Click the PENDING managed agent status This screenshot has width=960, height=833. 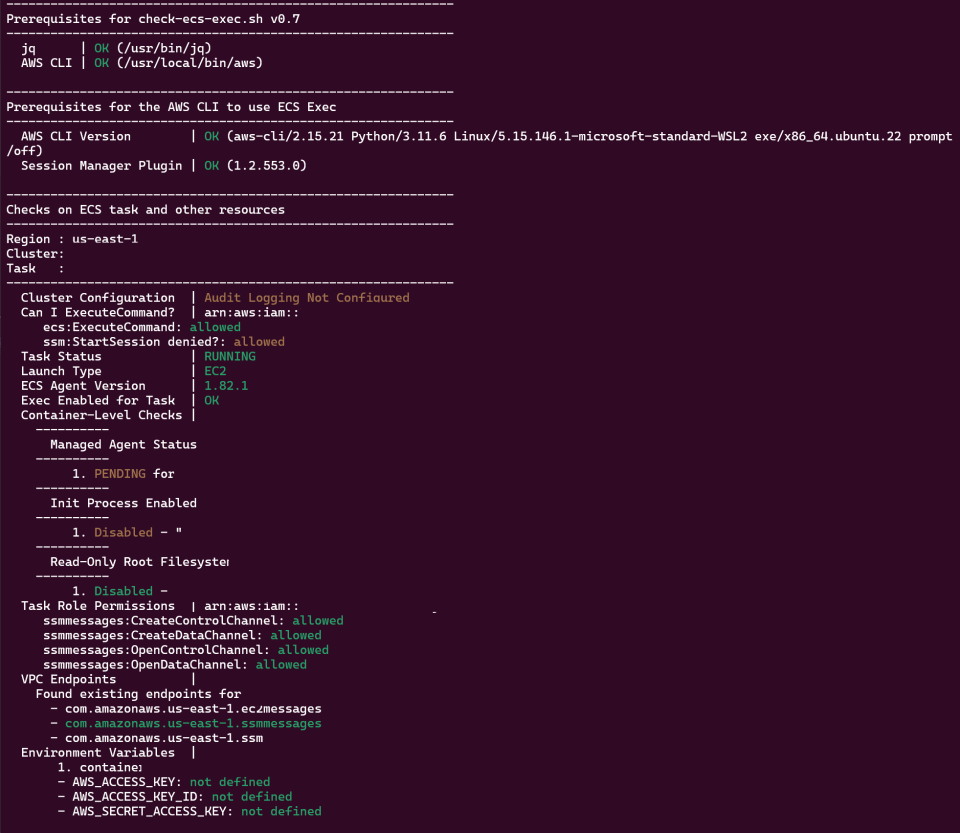(x=120, y=473)
